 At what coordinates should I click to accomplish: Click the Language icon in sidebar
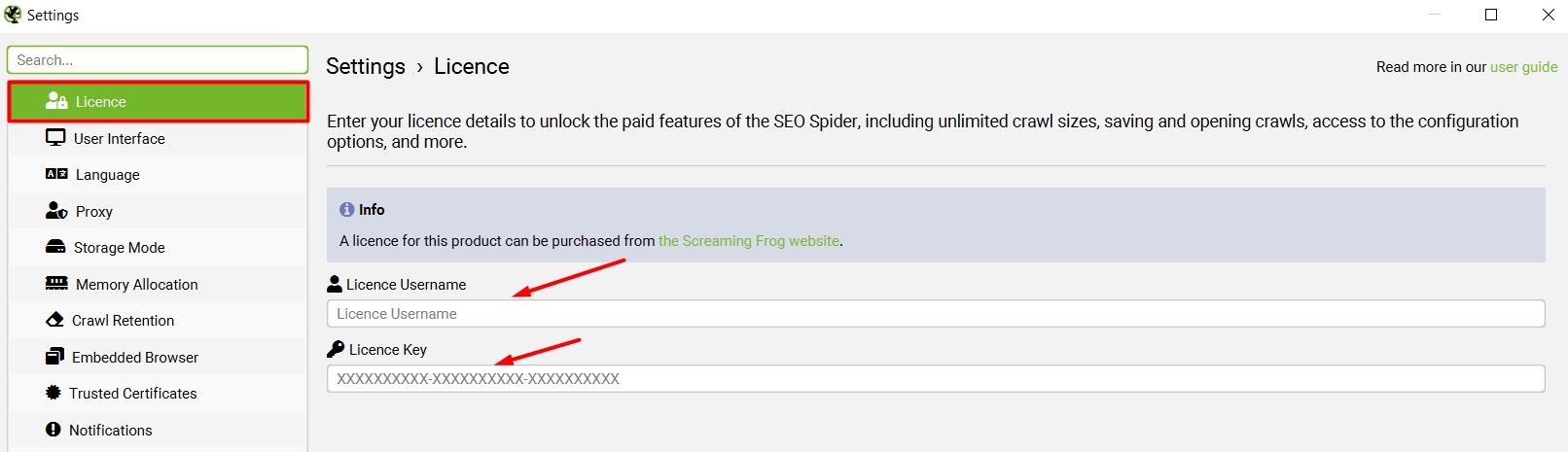pos(56,174)
